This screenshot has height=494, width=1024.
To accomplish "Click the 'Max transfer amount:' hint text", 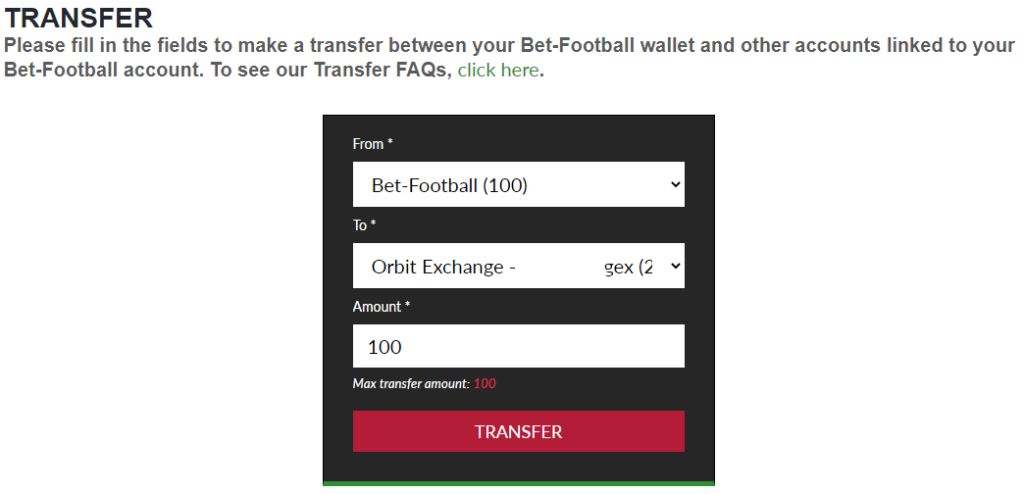I will [x=410, y=384].
